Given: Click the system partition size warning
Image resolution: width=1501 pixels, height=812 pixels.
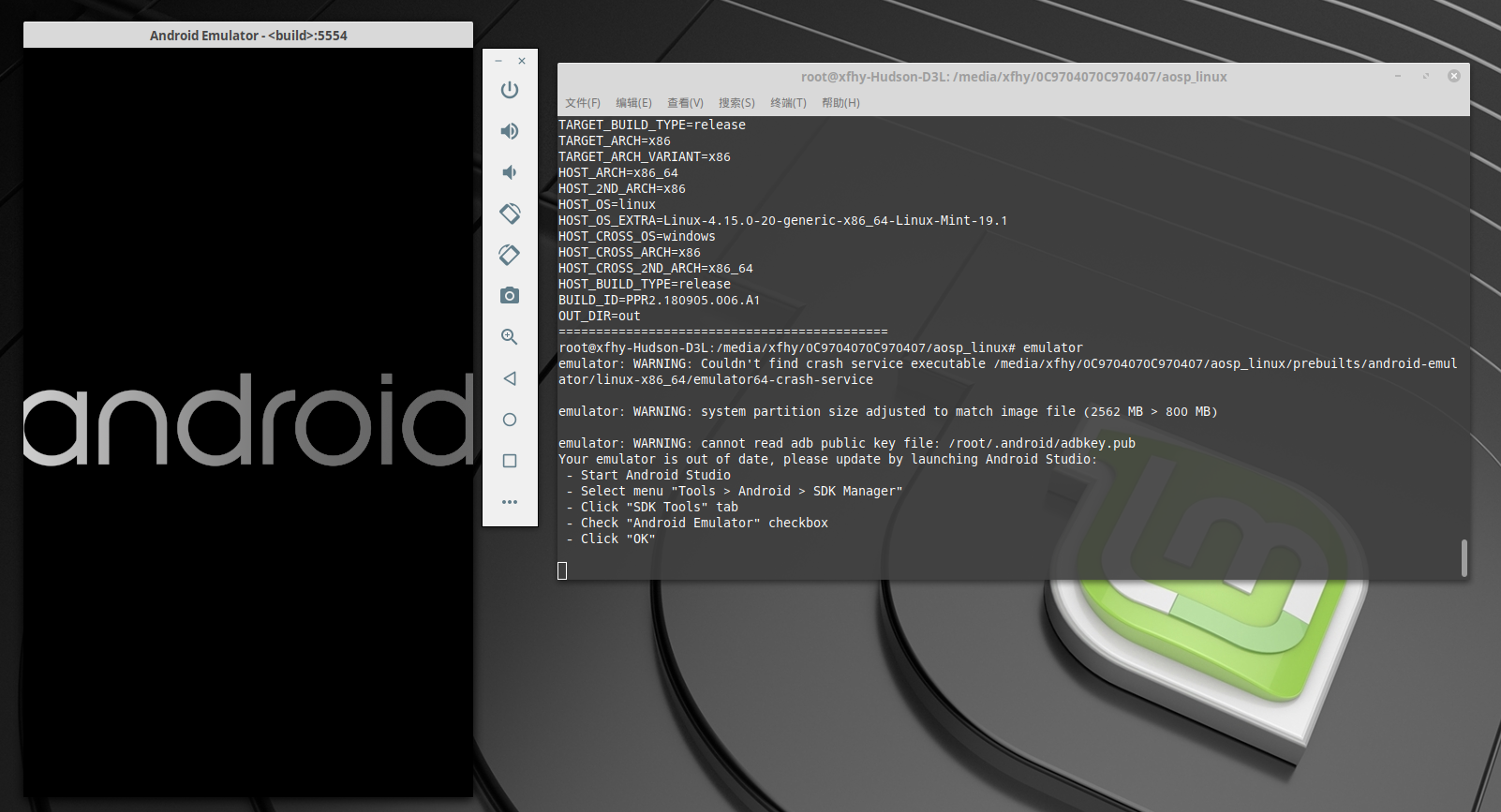Looking at the screenshot, I should tap(888, 411).
